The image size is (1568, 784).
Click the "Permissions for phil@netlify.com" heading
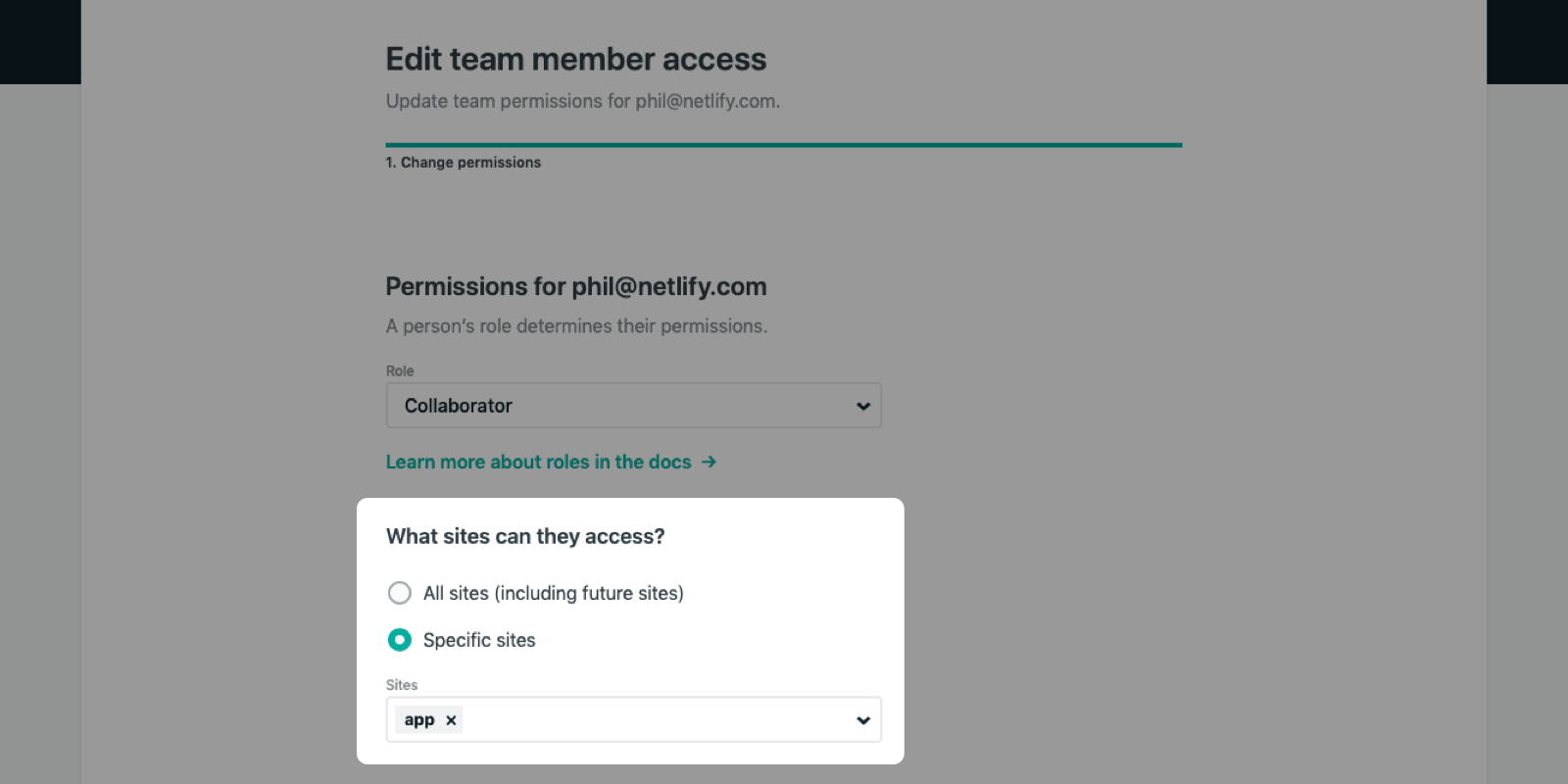click(575, 286)
